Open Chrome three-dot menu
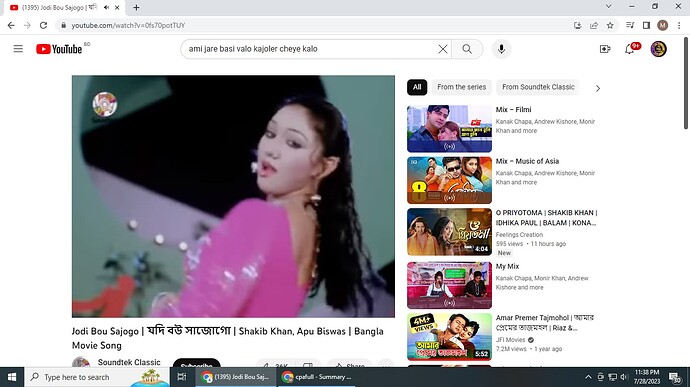Viewport: 690px width, 387px height. coord(679,26)
